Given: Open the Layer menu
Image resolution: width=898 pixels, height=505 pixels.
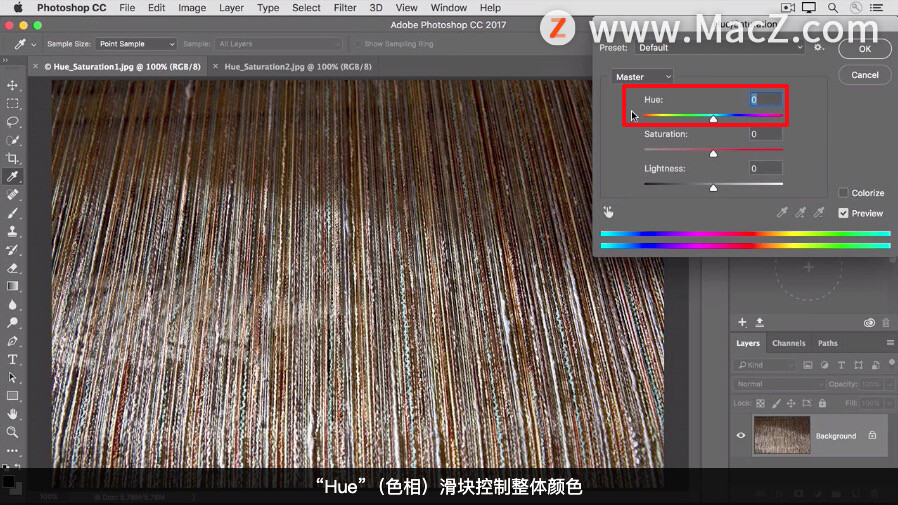Looking at the screenshot, I should click(231, 7).
